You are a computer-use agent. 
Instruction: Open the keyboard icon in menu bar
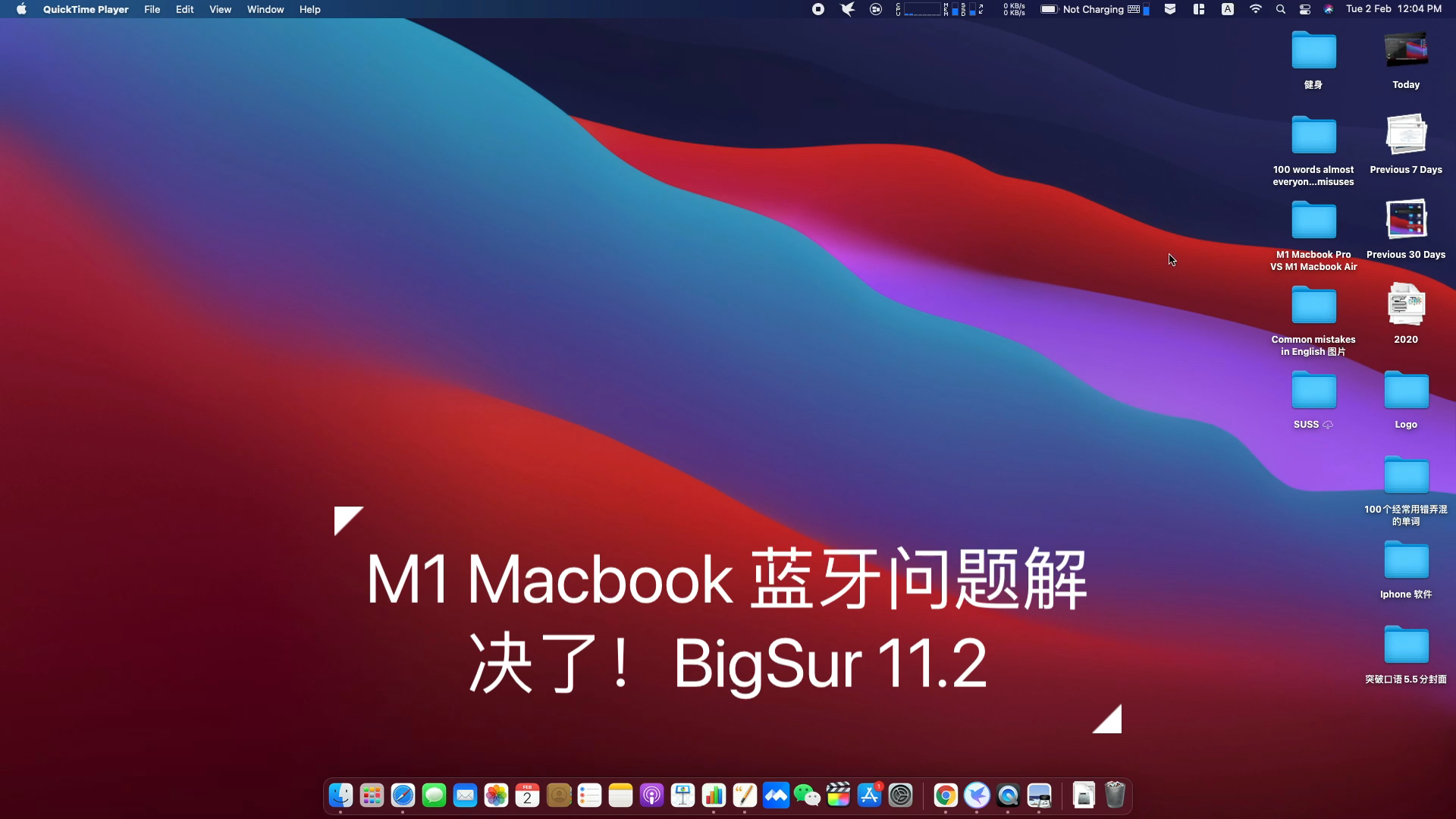[1134, 9]
